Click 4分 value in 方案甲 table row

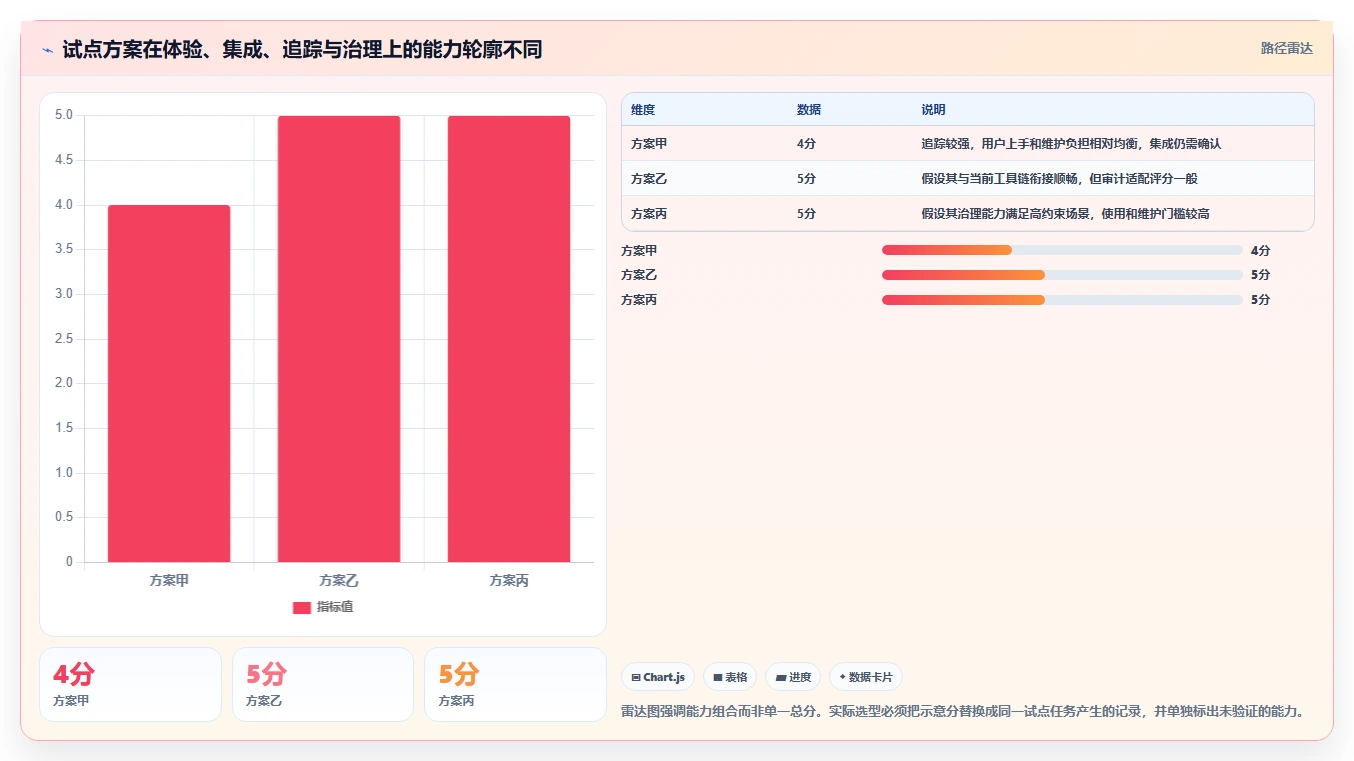(x=806, y=144)
